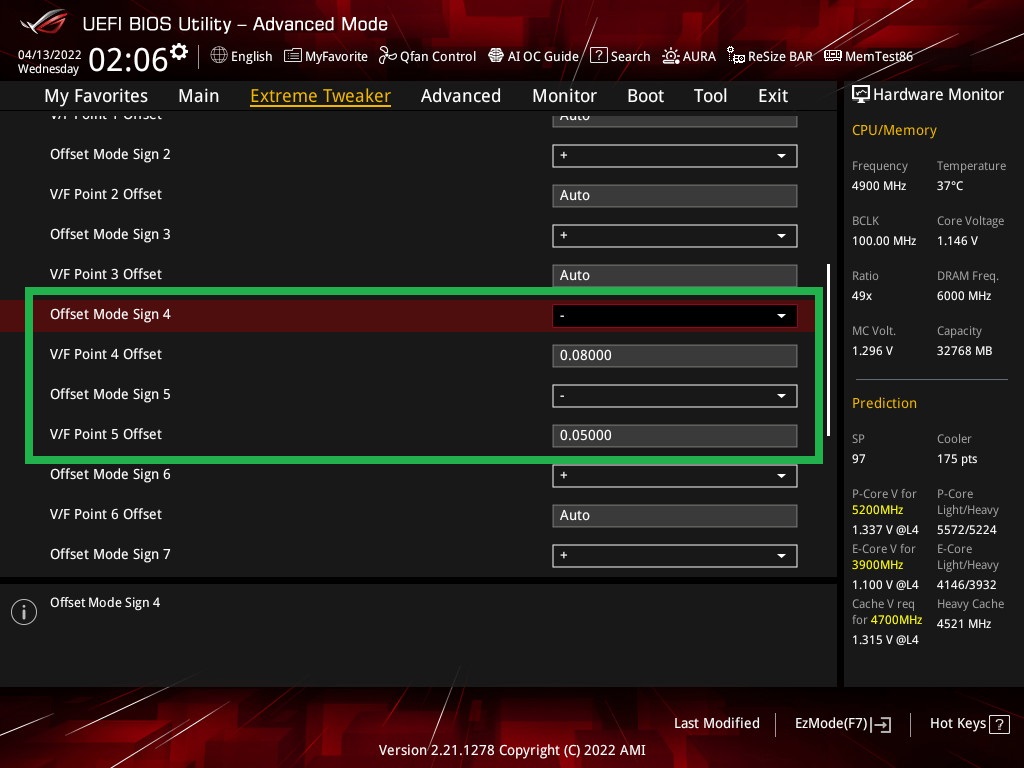Click the Hot Keys question mark icon
The image size is (1024, 768).
[999, 724]
